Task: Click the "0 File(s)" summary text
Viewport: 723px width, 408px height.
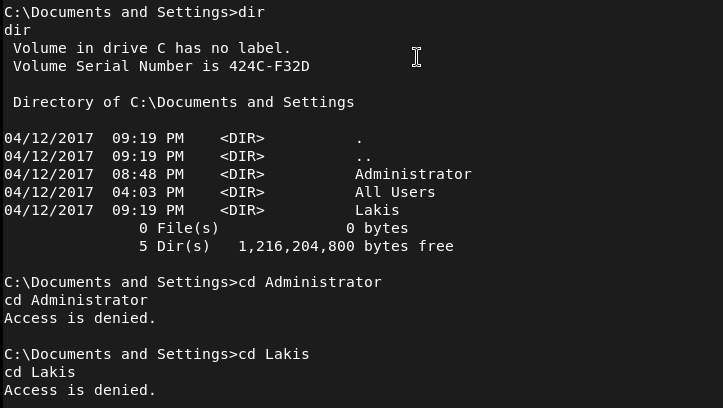Action: (x=174, y=228)
